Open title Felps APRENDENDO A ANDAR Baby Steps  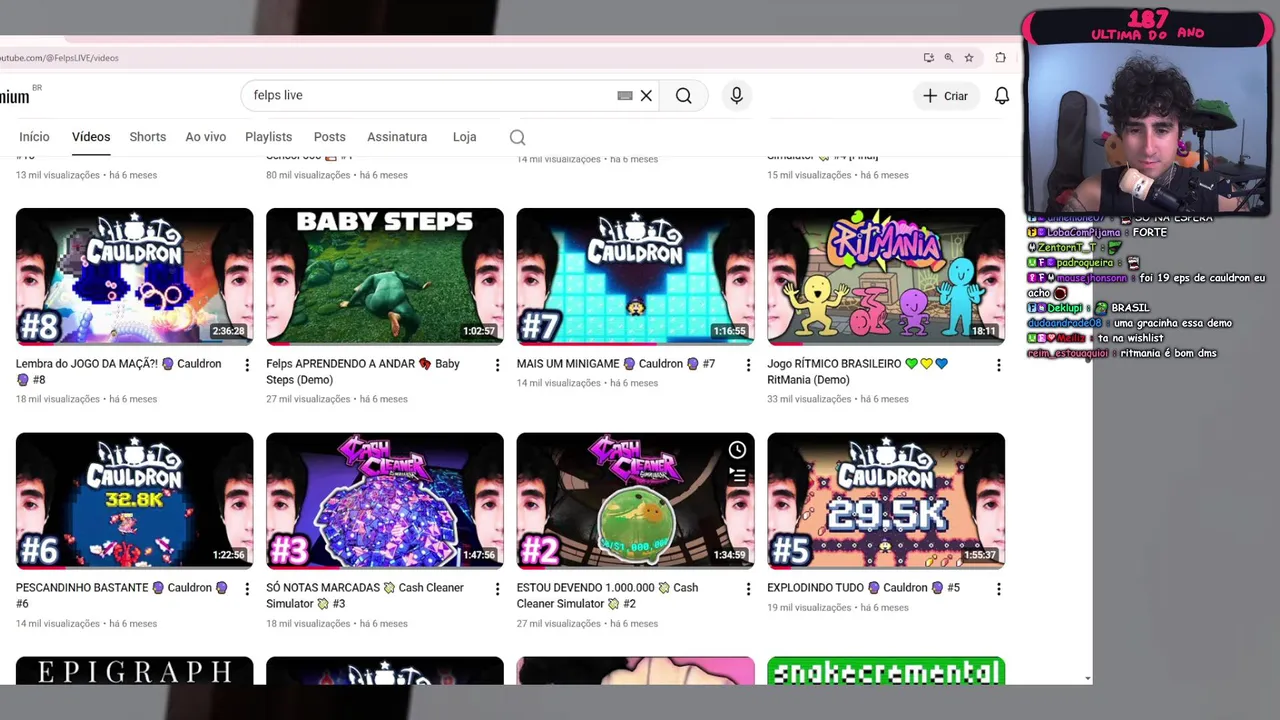[363, 372]
